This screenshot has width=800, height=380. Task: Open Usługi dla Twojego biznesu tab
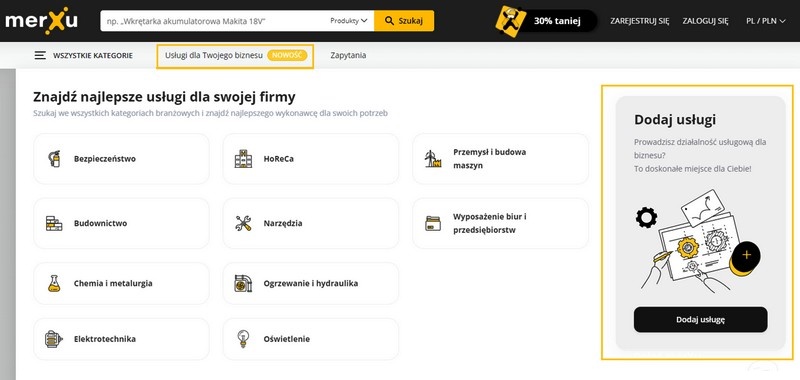(235, 56)
